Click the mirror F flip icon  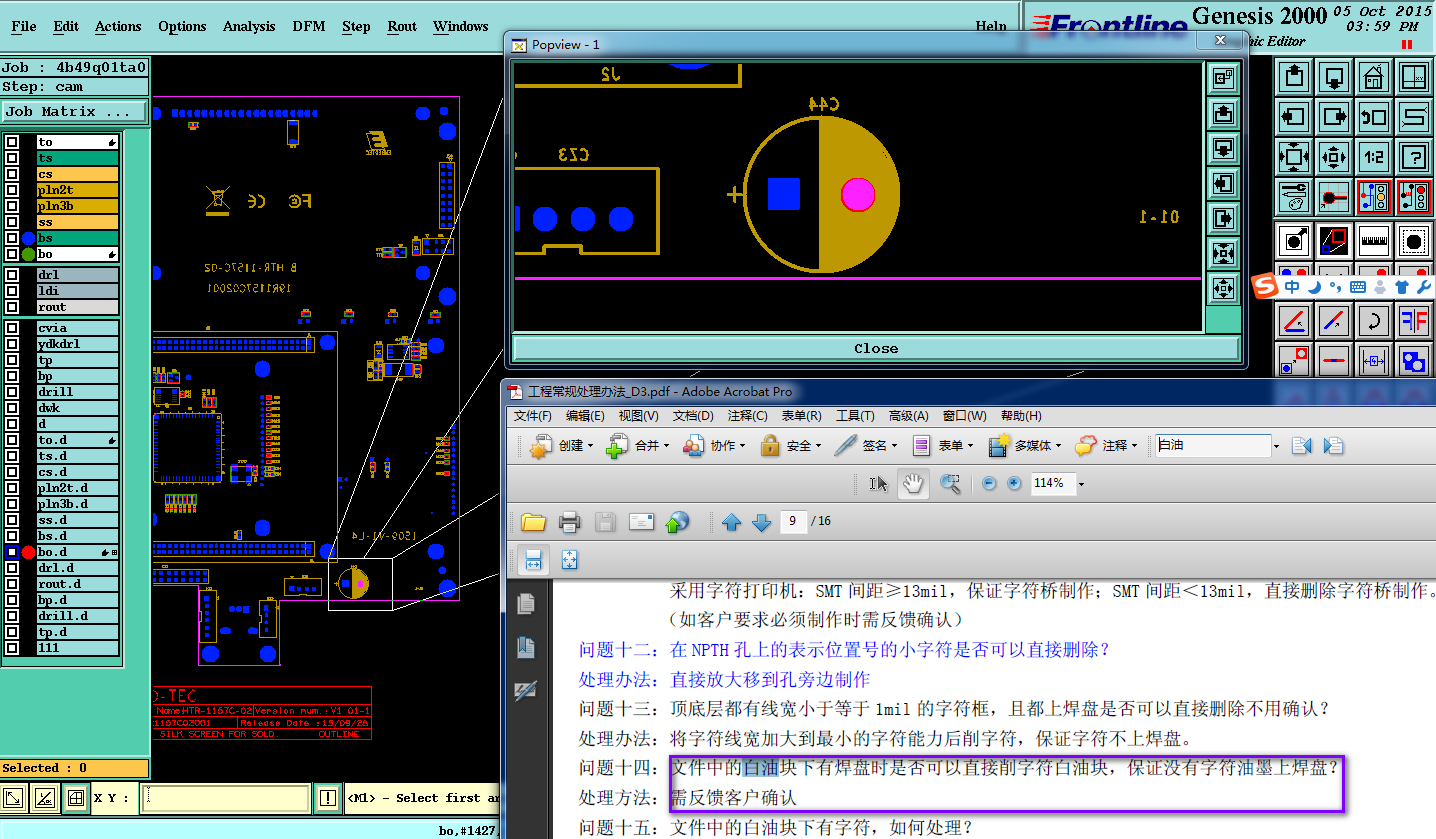tap(1413, 321)
